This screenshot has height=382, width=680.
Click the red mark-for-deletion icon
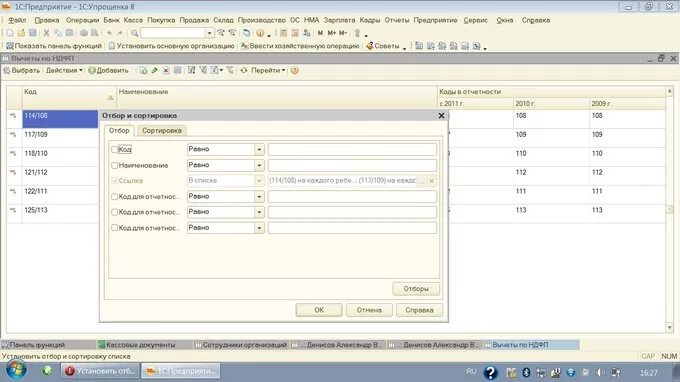pos(166,70)
